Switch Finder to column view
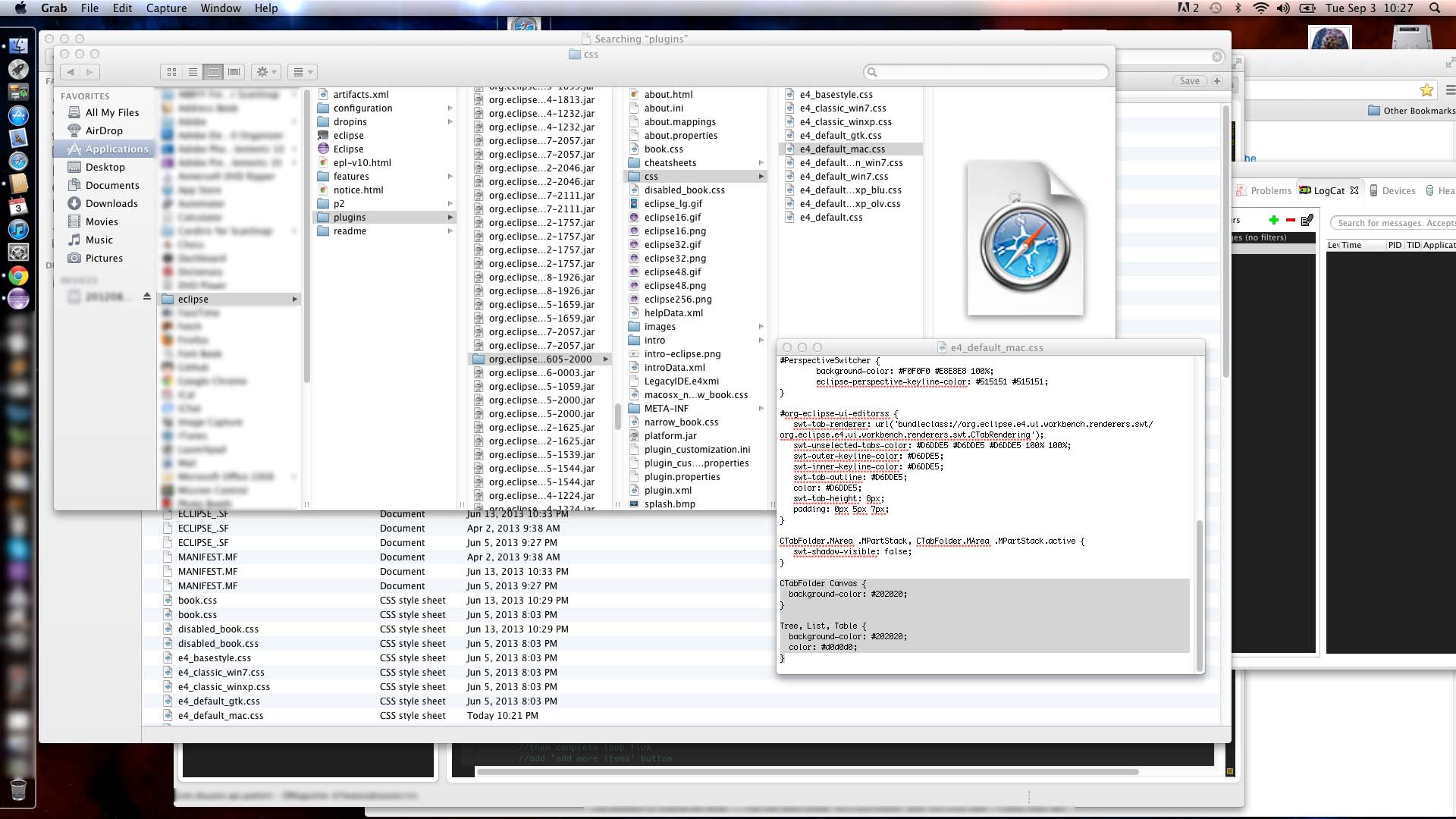Viewport: 1456px width, 819px height. (x=213, y=72)
